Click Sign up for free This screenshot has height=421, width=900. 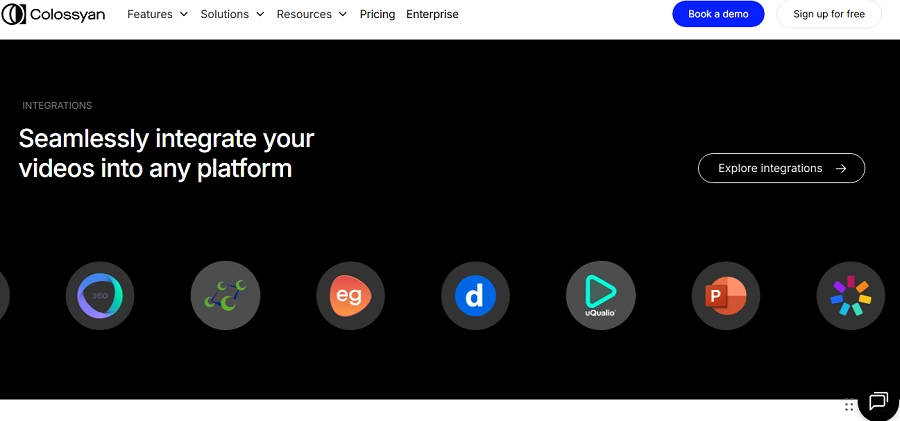pyautogui.click(x=829, y=14)
